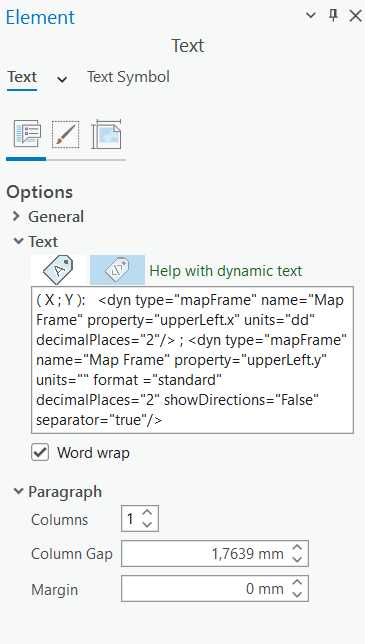This screenshot has height=644, width=365.
Task: Increase the Column Gap value
Action: 297,548
